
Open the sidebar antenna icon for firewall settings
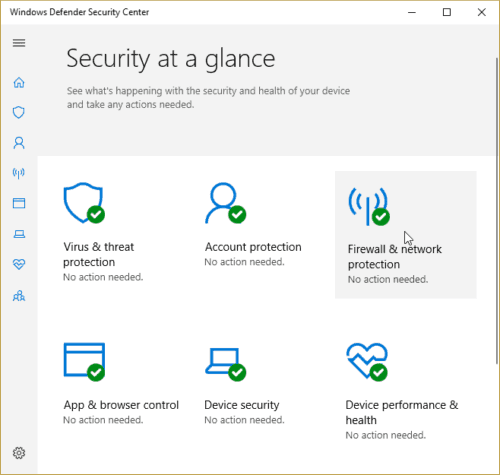click(19, 173)
